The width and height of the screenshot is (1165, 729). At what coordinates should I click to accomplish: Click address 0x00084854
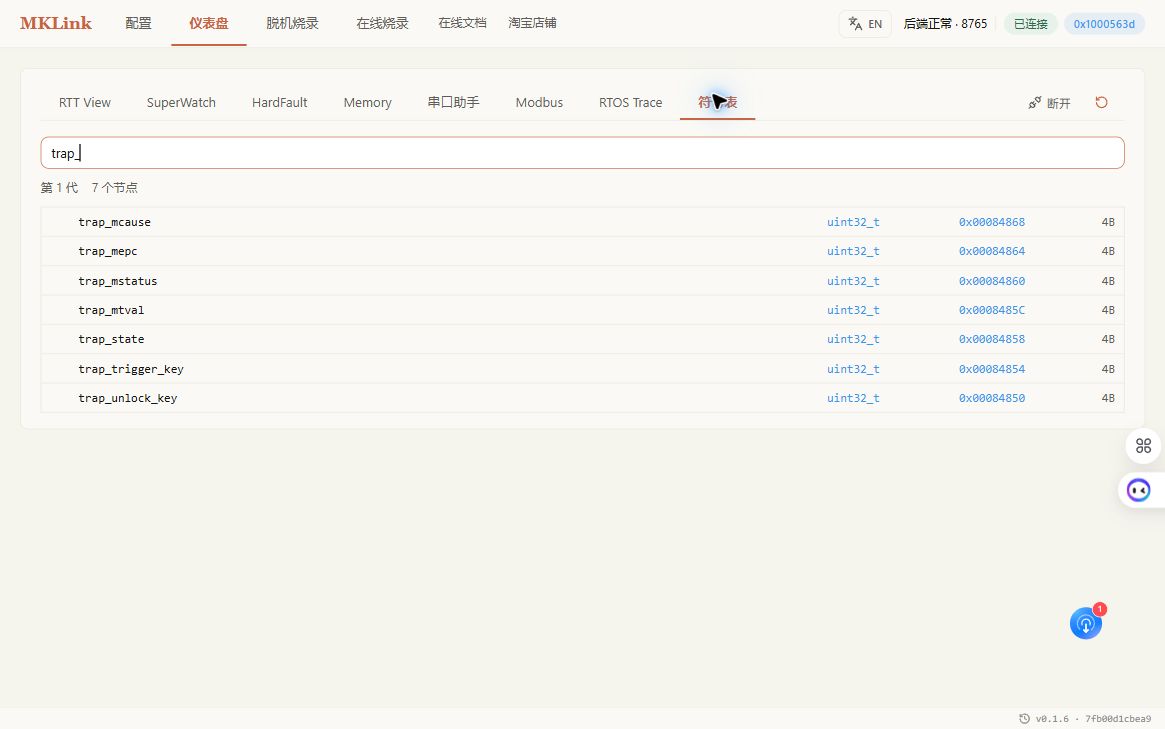(x=991, y=369)
